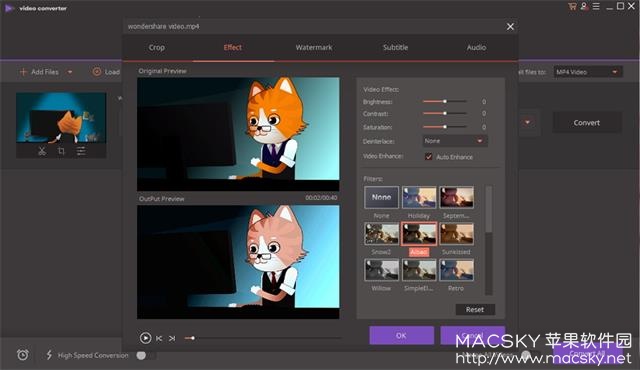Switch to the Watermark tab

point(314,47)
